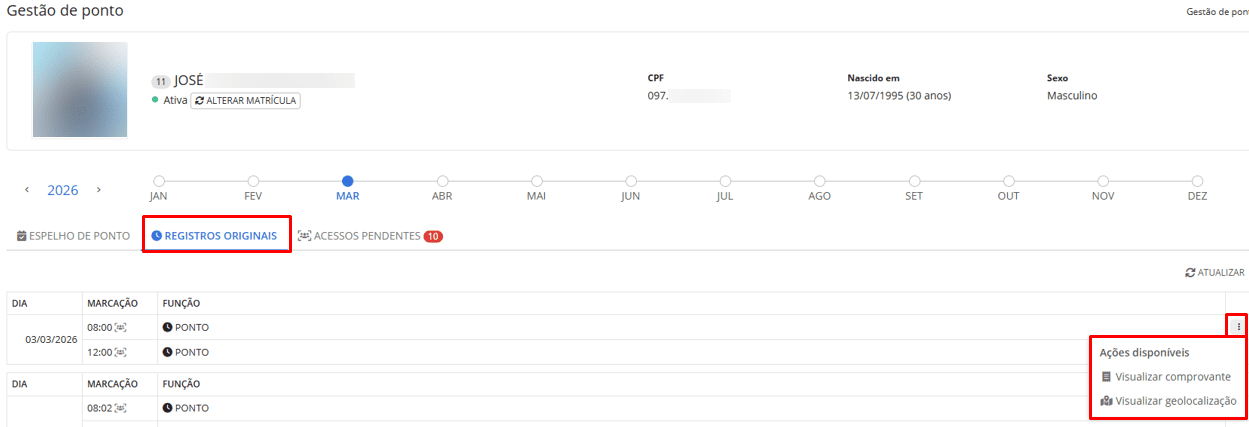Click the face-scan icon beside 08:02 marking
This screenshot has width=1249, height=427.
121,408
